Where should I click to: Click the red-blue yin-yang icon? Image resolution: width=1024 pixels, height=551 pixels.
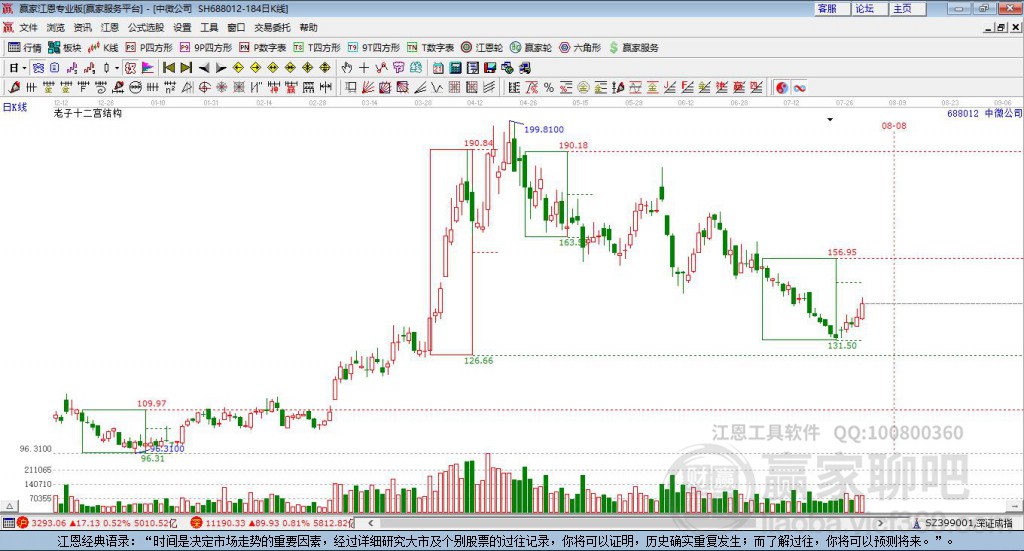pyautogui.click(x=781, y=87)
